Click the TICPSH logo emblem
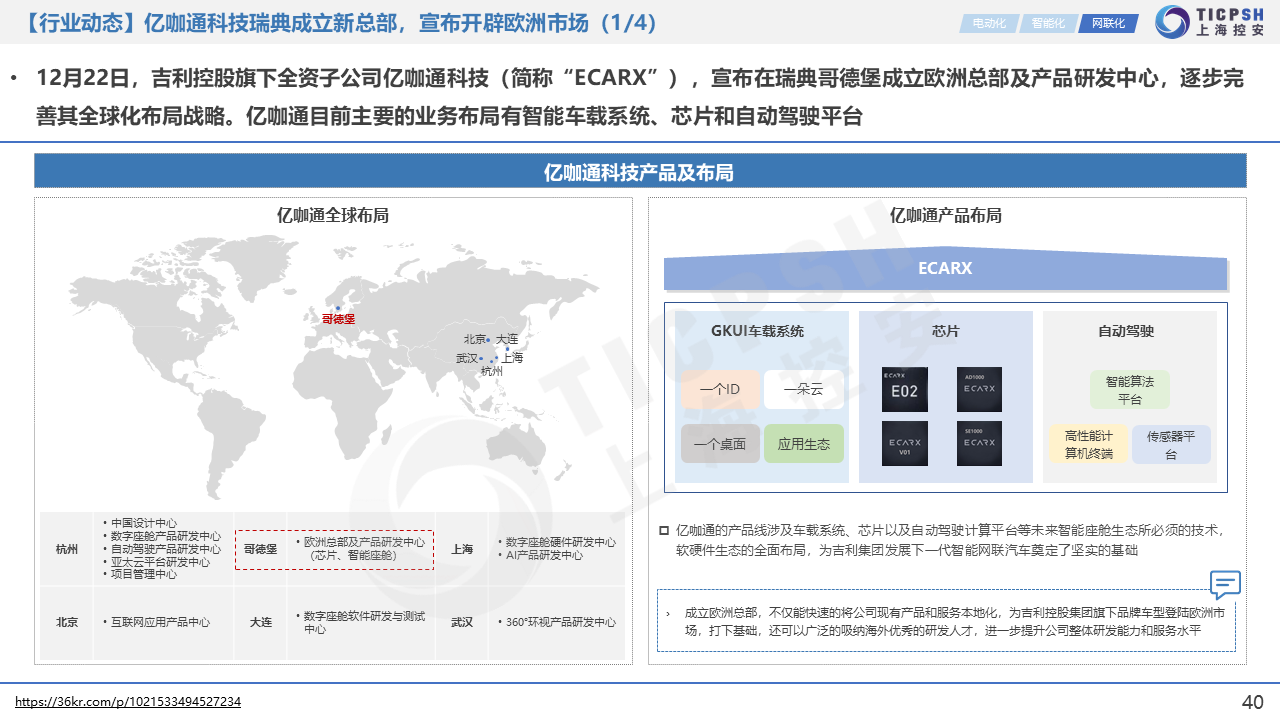This screenshot has width=1280, height=720. click(1173, 23)
